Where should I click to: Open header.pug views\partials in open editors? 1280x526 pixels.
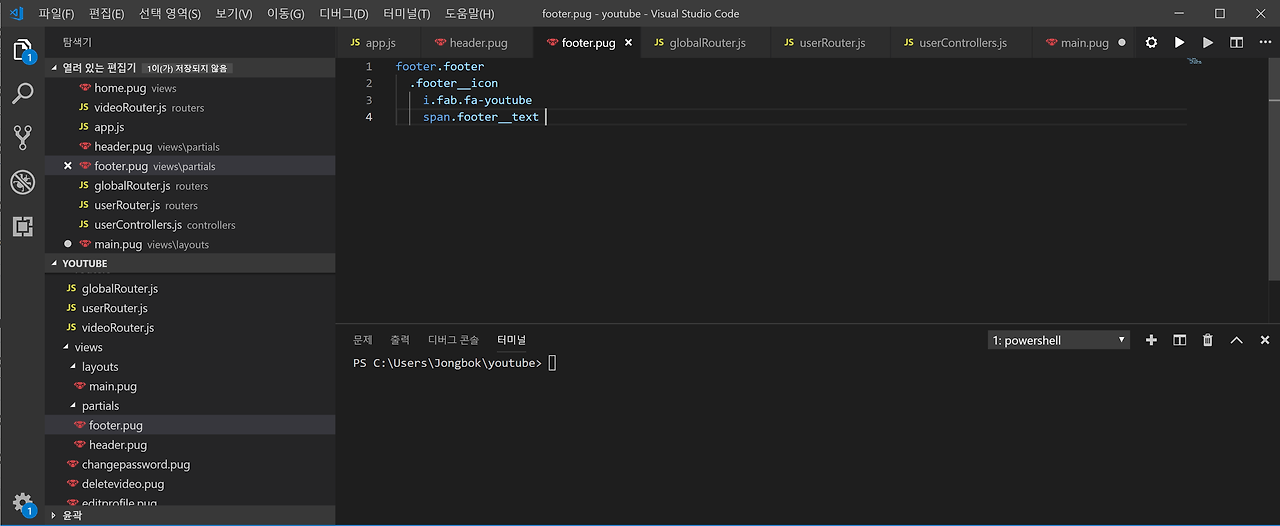point(190,147)
